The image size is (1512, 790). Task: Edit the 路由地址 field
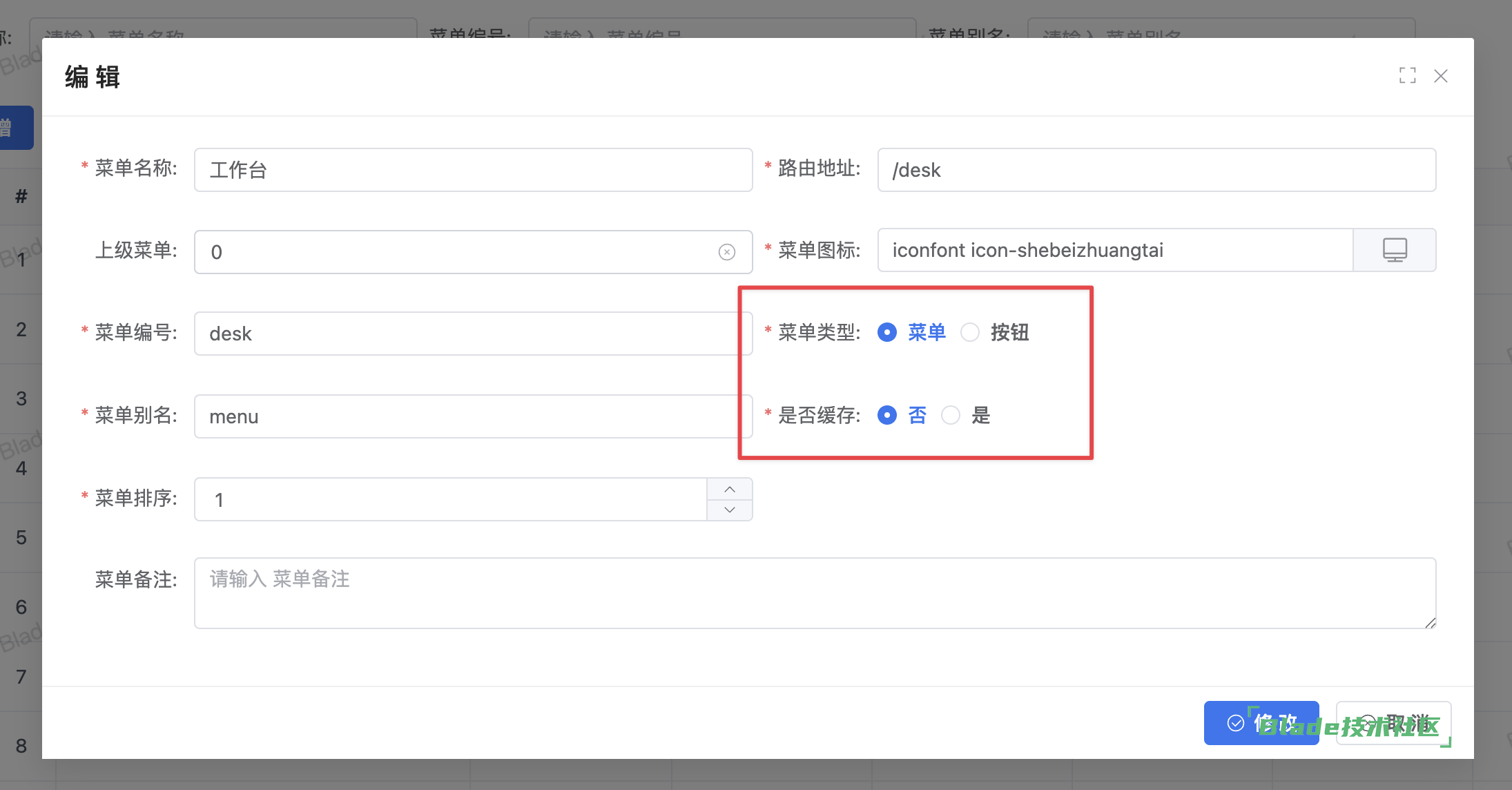click(x=1156, y=170)
